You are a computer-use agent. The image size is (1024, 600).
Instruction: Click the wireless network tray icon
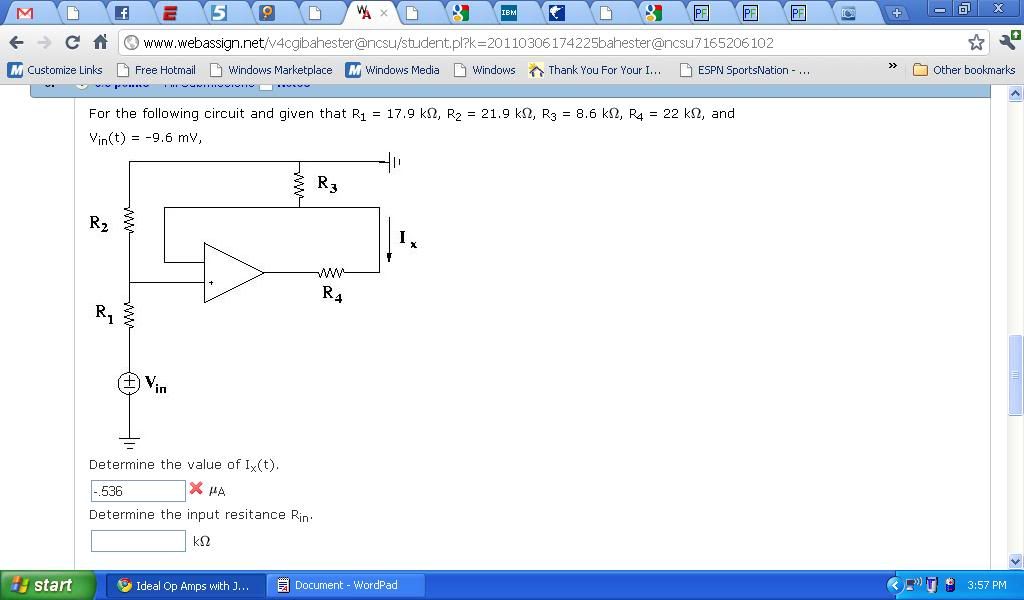coord(914,585)
